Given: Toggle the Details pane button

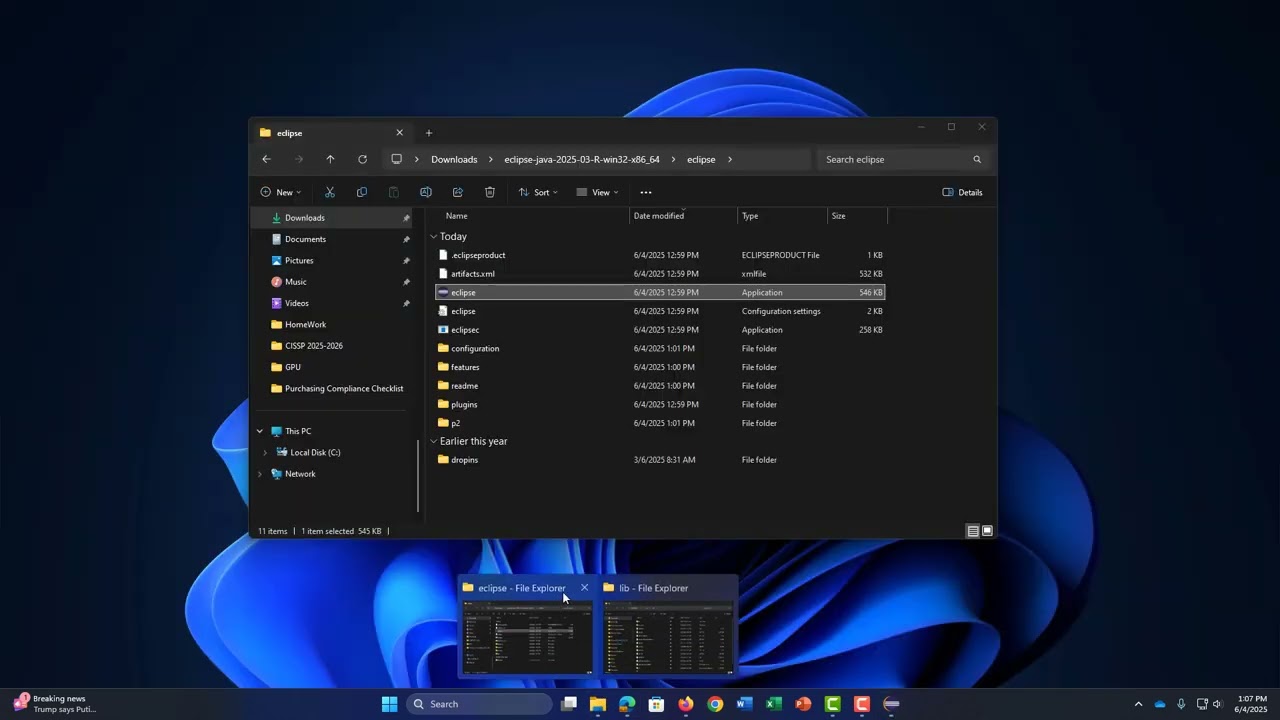Looking at the screenshot, I should (x=963, y=192).
